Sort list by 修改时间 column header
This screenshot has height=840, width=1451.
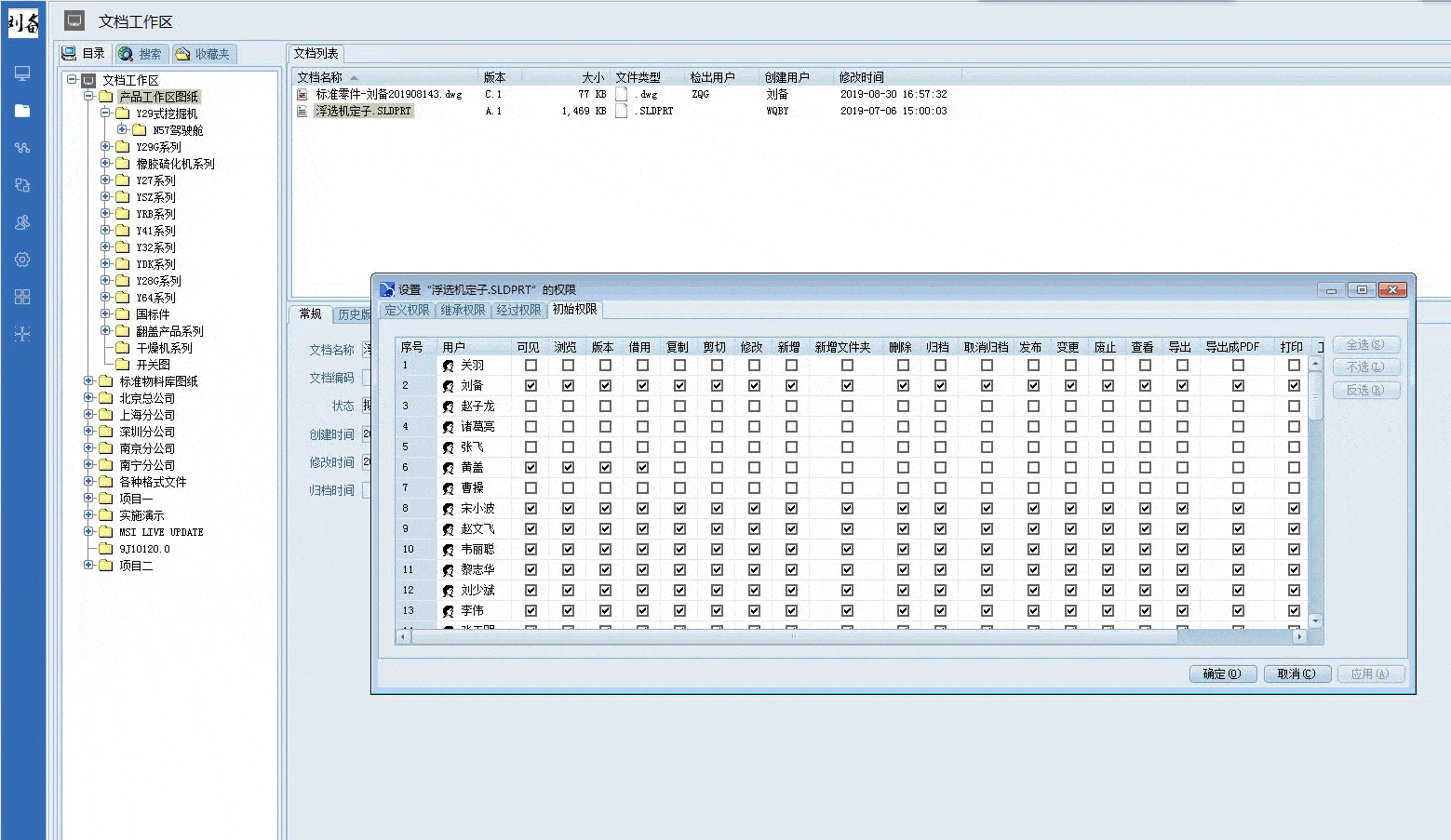tap(898, 77)
